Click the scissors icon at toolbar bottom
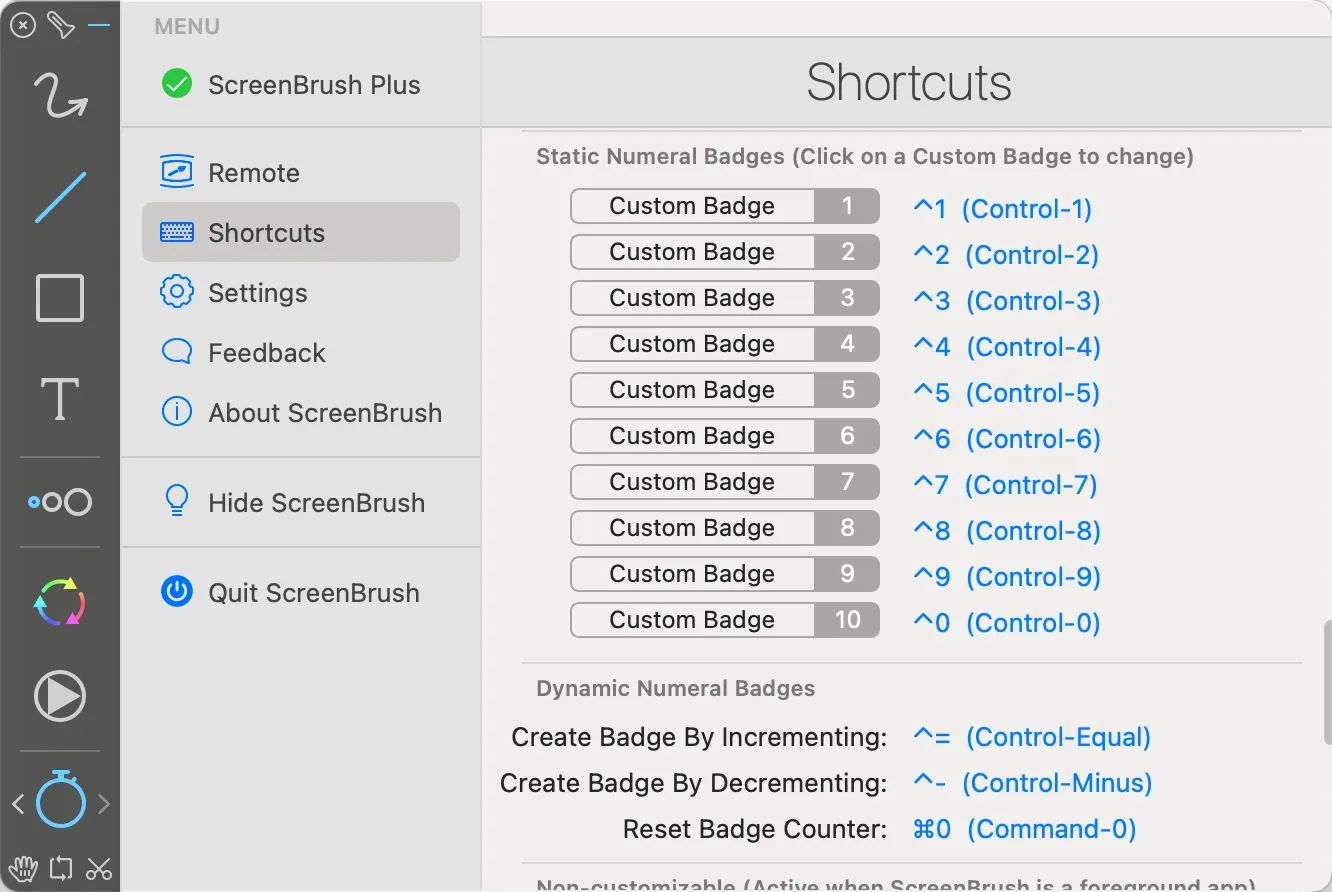 (98, 867)
